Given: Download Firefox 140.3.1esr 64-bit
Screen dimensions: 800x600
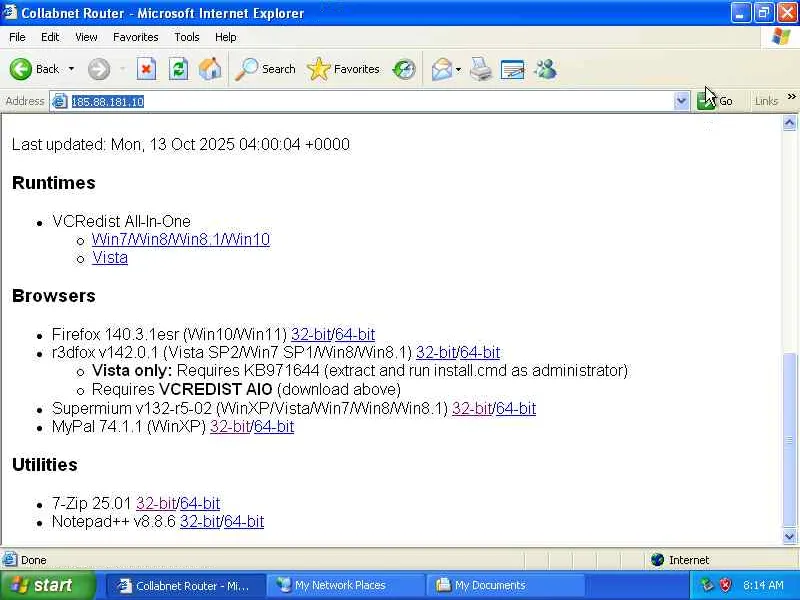Looking at the screenshot, I should pos(355,335).
